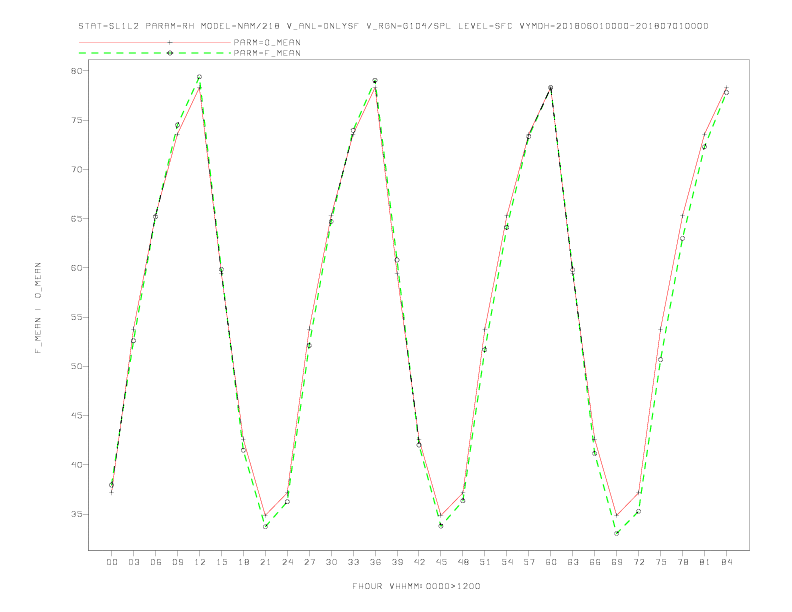The image size is (792, 612).
Task: Click x-axis forecast hour label 33
Action: click(353, 562)
